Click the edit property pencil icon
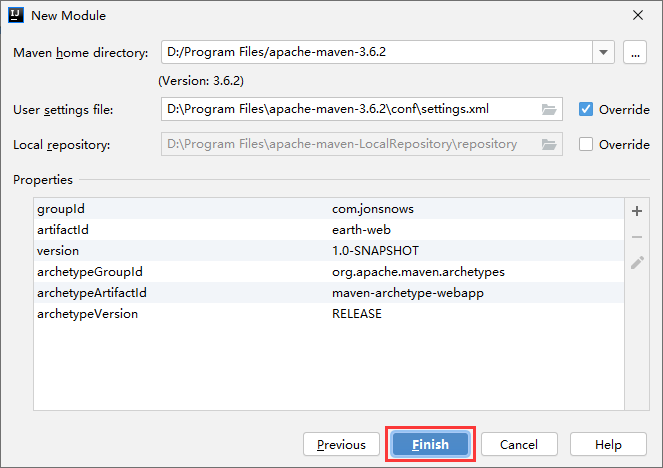Screen dimensions: 663x468 (x=637, y=263)
